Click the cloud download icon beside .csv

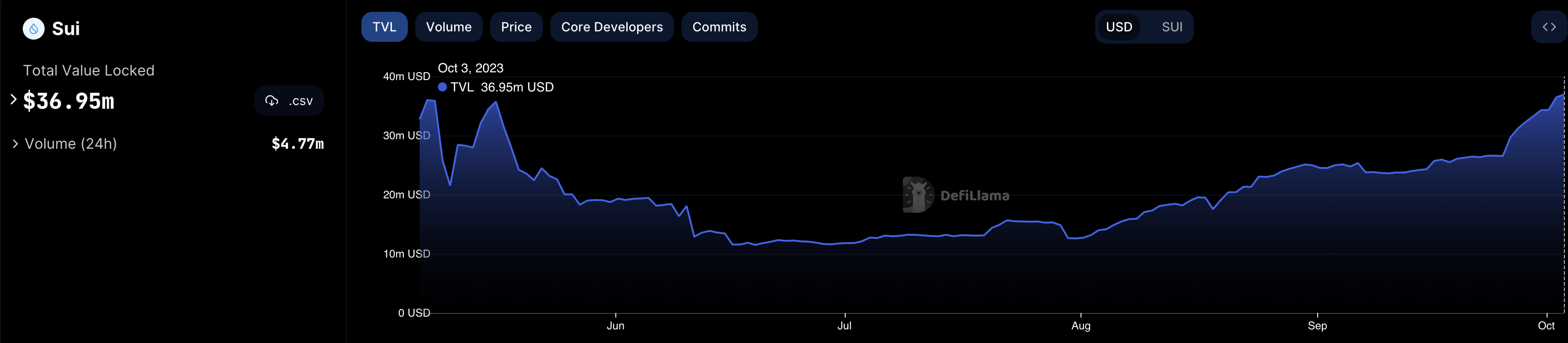pyautogui.click(x=271, y=101)
